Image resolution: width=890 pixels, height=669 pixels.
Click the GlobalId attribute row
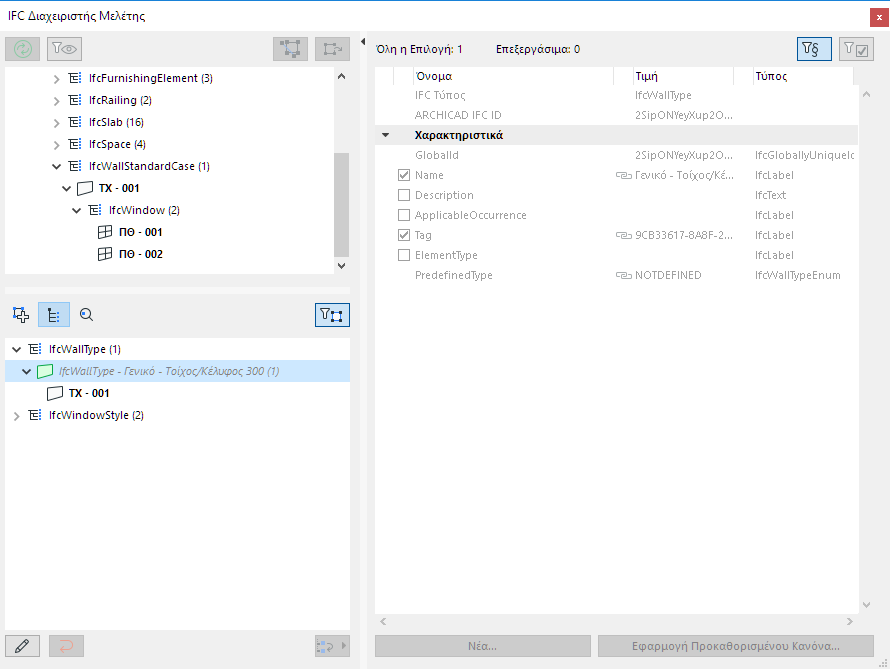[x=616, y=155]
